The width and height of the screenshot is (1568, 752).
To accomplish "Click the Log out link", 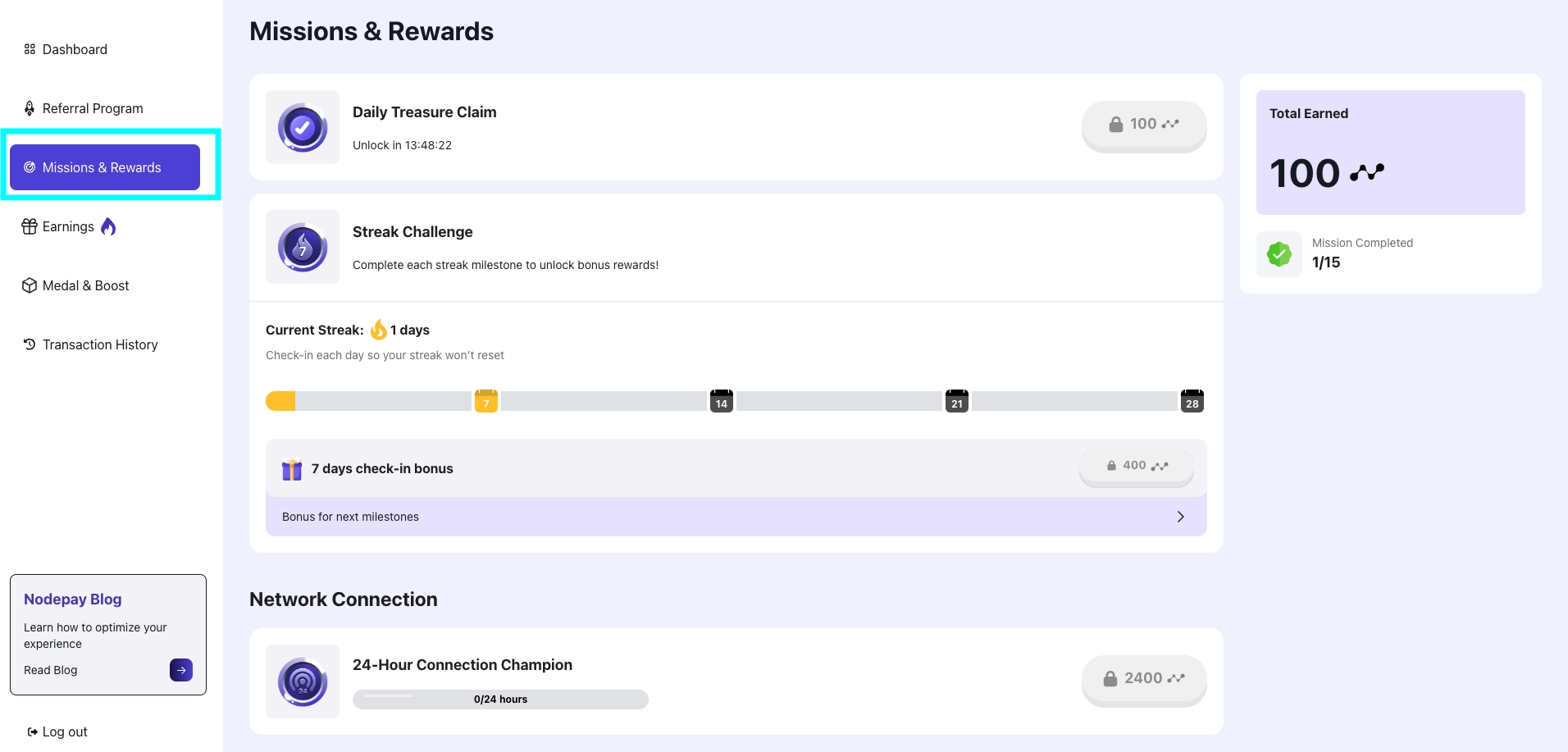I will [x=57, y=731].
